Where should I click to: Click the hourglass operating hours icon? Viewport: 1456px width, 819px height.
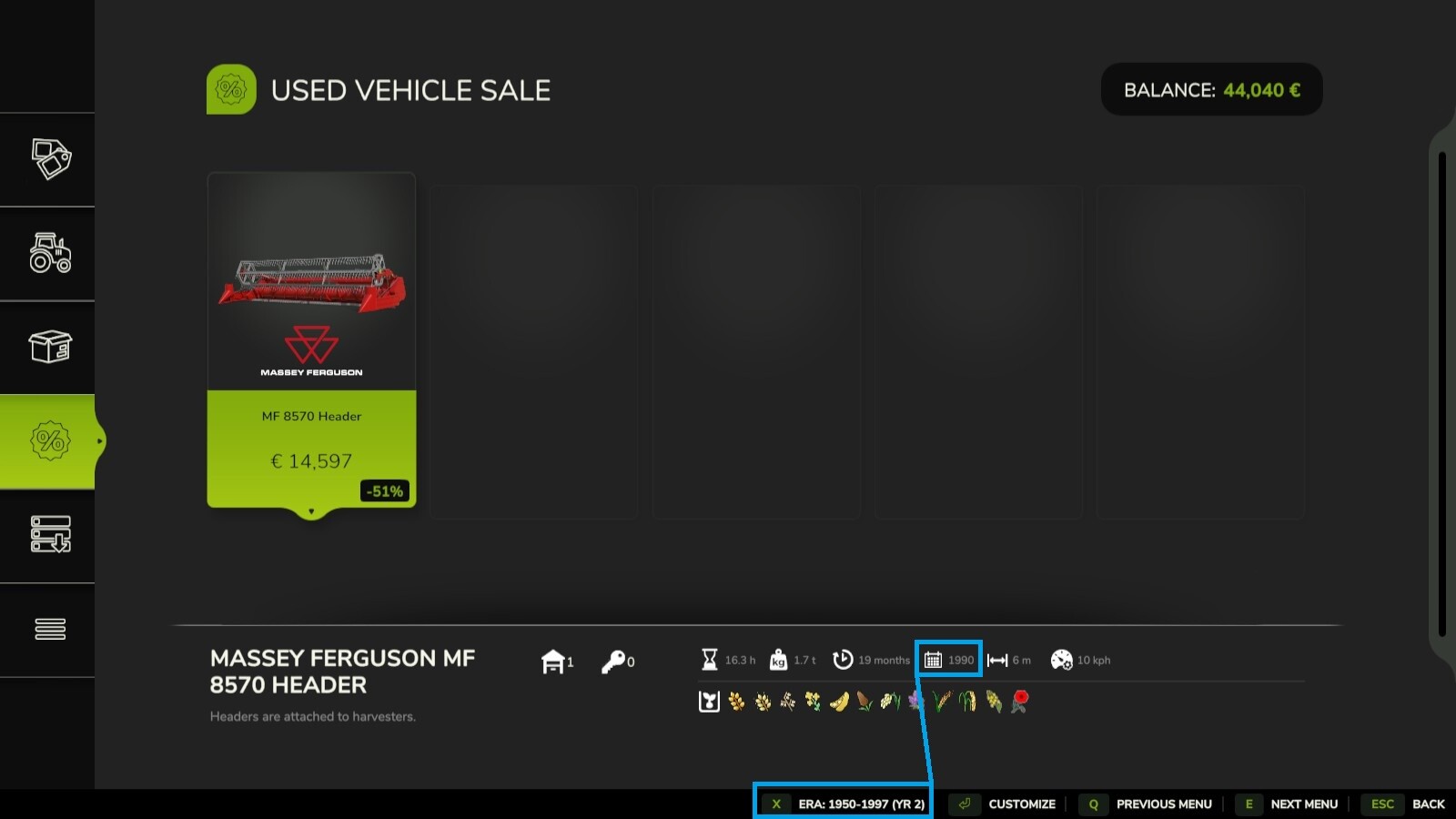click(710, 660)
